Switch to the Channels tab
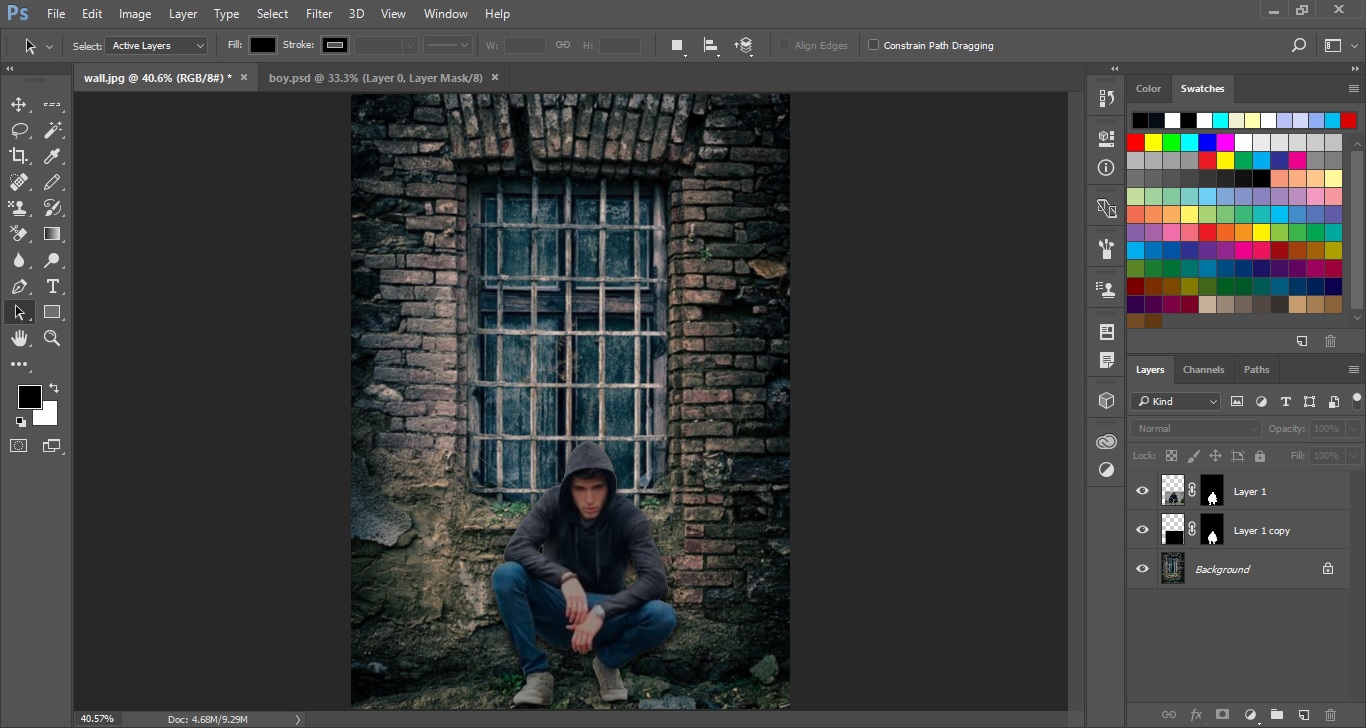 [1203, 369]
